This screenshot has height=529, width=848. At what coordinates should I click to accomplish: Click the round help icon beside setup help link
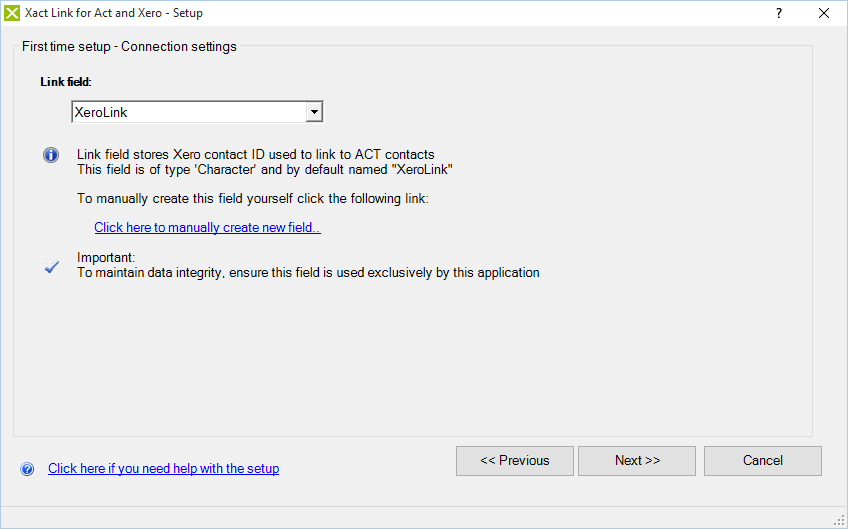point(27,469)
